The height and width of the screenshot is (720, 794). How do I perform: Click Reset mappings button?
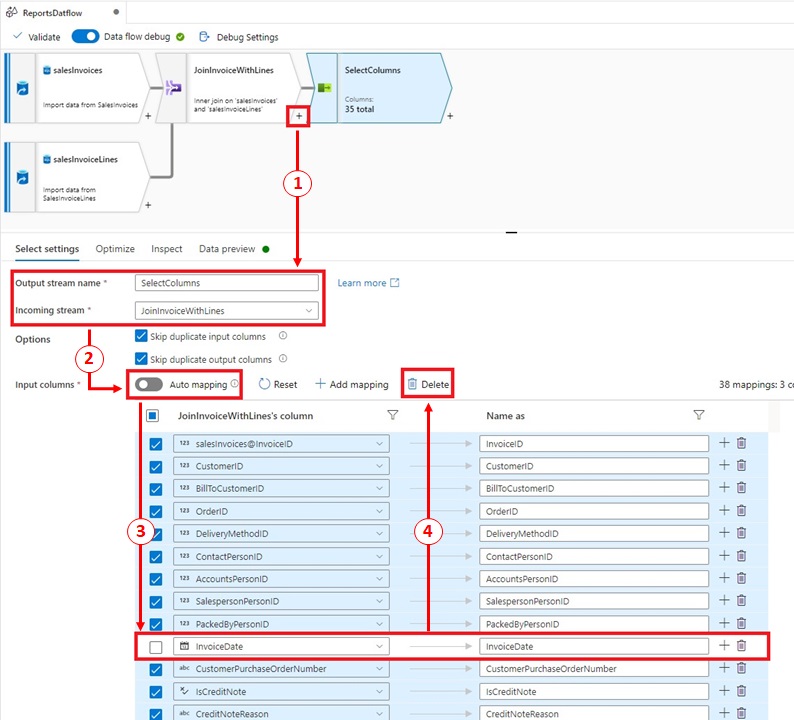[x=278, y=384]
